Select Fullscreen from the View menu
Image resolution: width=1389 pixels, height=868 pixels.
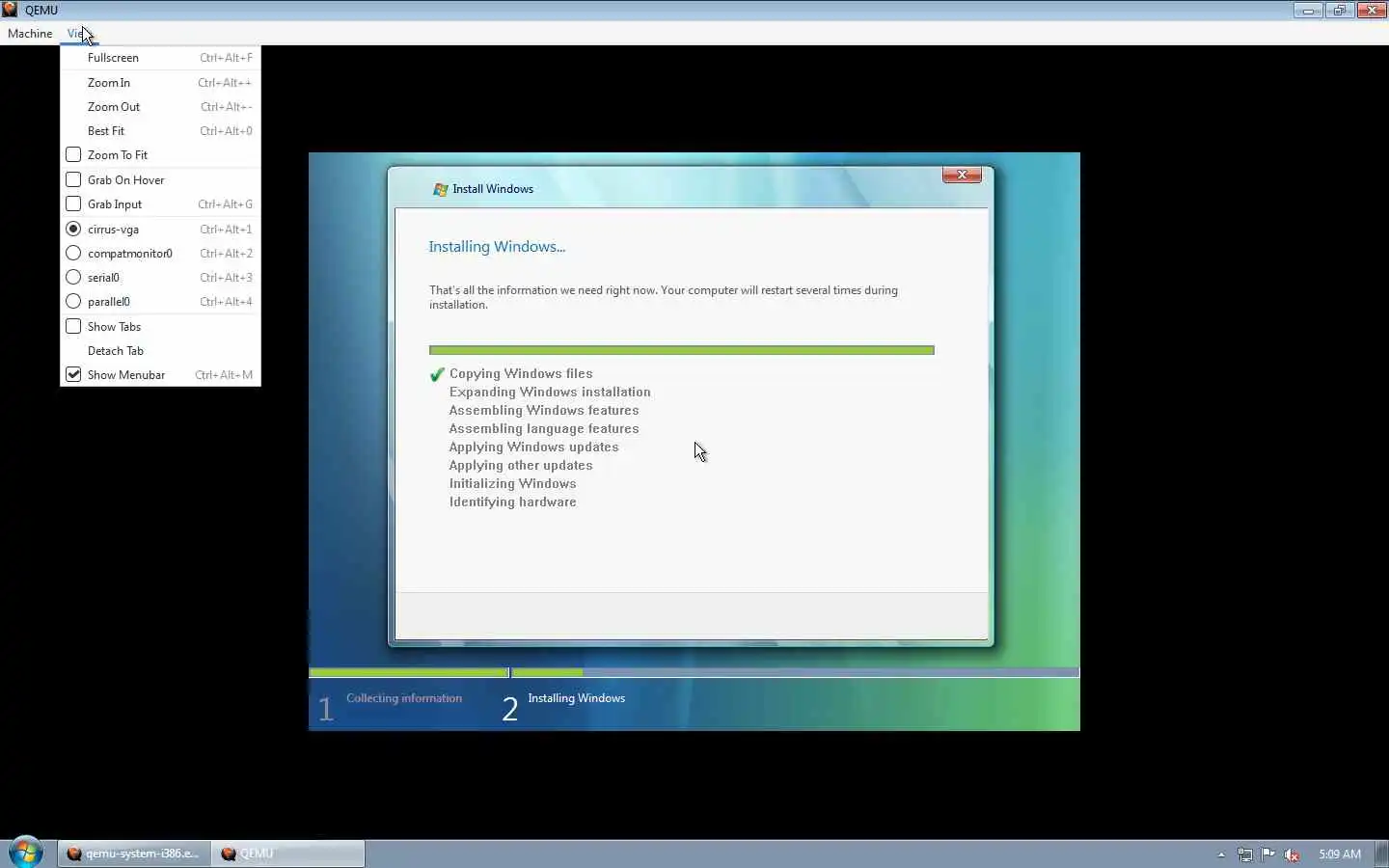(x=160, y=58)
